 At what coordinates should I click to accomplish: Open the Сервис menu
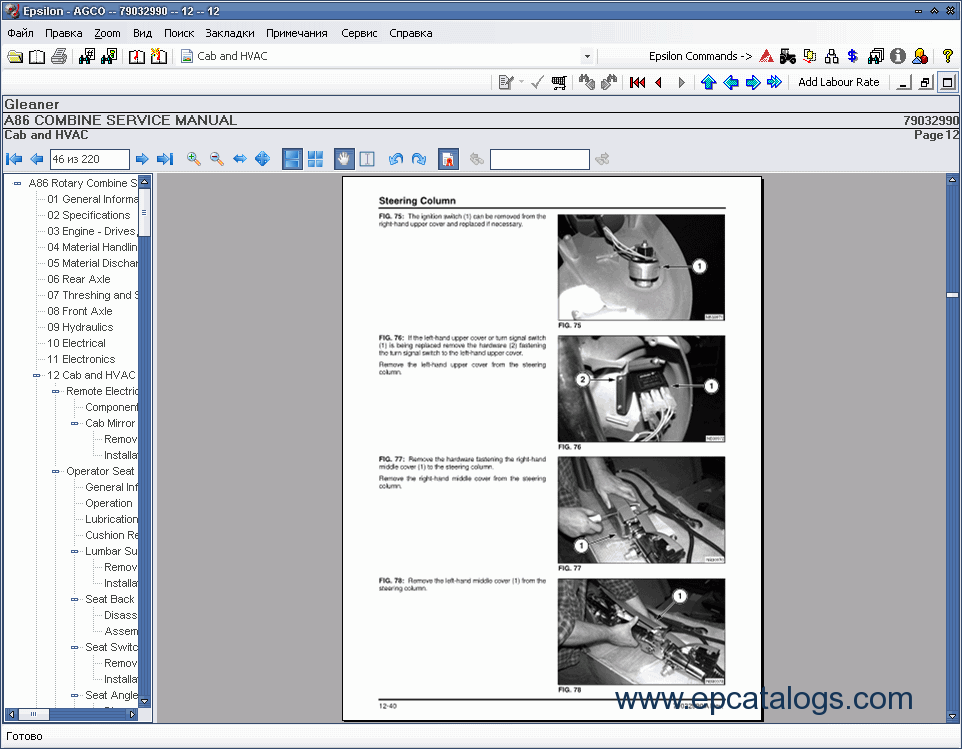coord(359,33)
